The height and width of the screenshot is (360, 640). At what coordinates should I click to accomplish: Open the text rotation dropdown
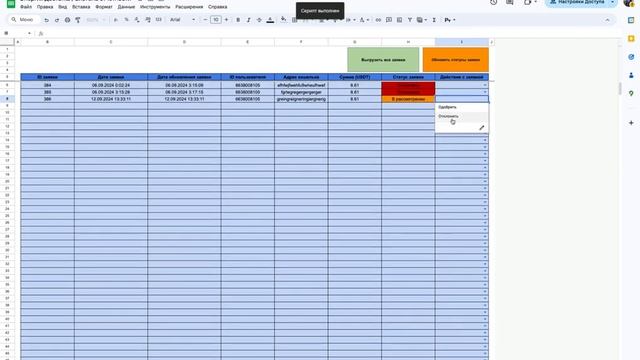click(x=363, y=20)
